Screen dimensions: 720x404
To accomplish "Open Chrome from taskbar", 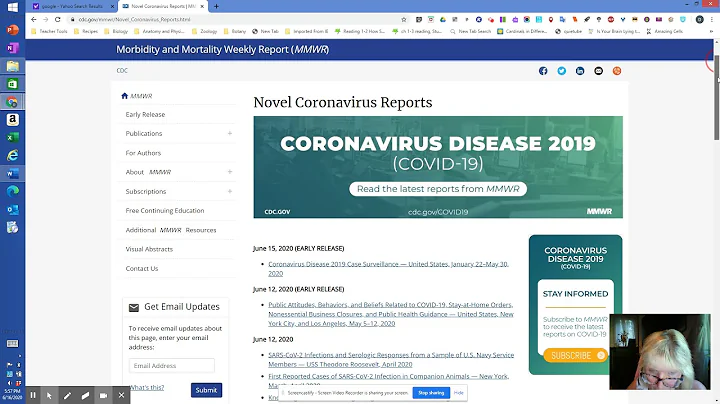I will tap(12, 101).
